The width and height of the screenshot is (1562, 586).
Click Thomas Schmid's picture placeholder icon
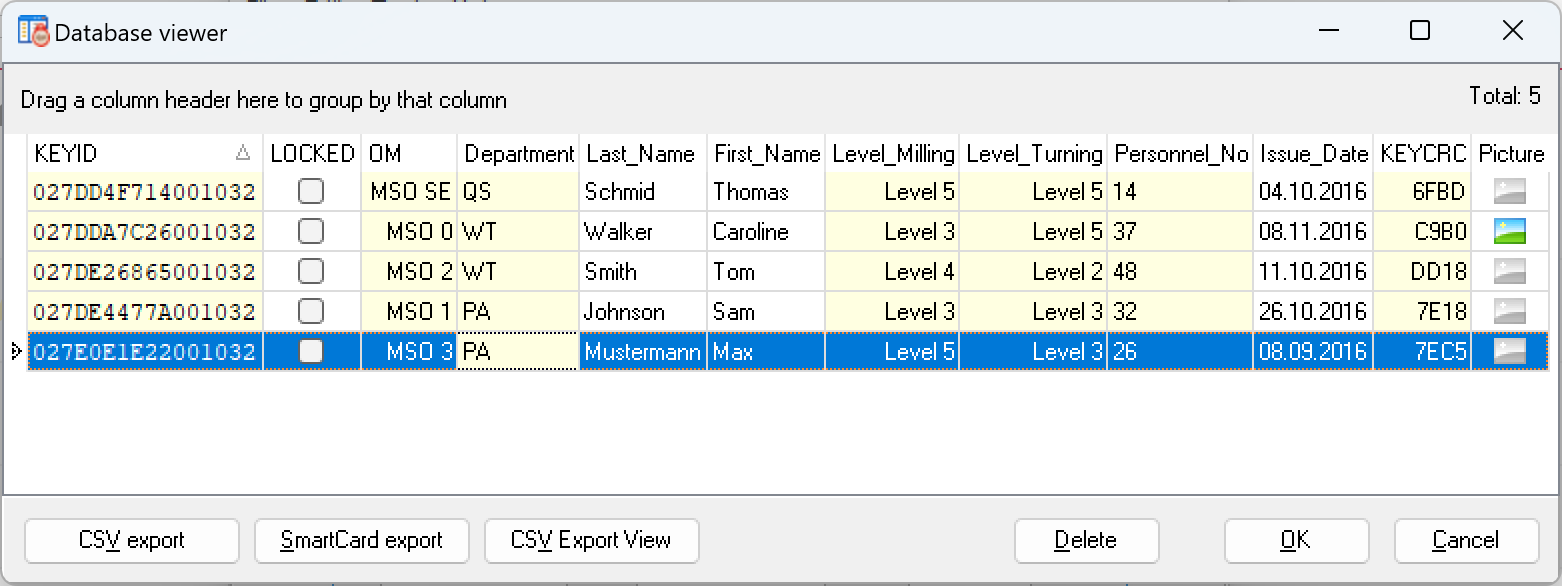click(1510, 192)
